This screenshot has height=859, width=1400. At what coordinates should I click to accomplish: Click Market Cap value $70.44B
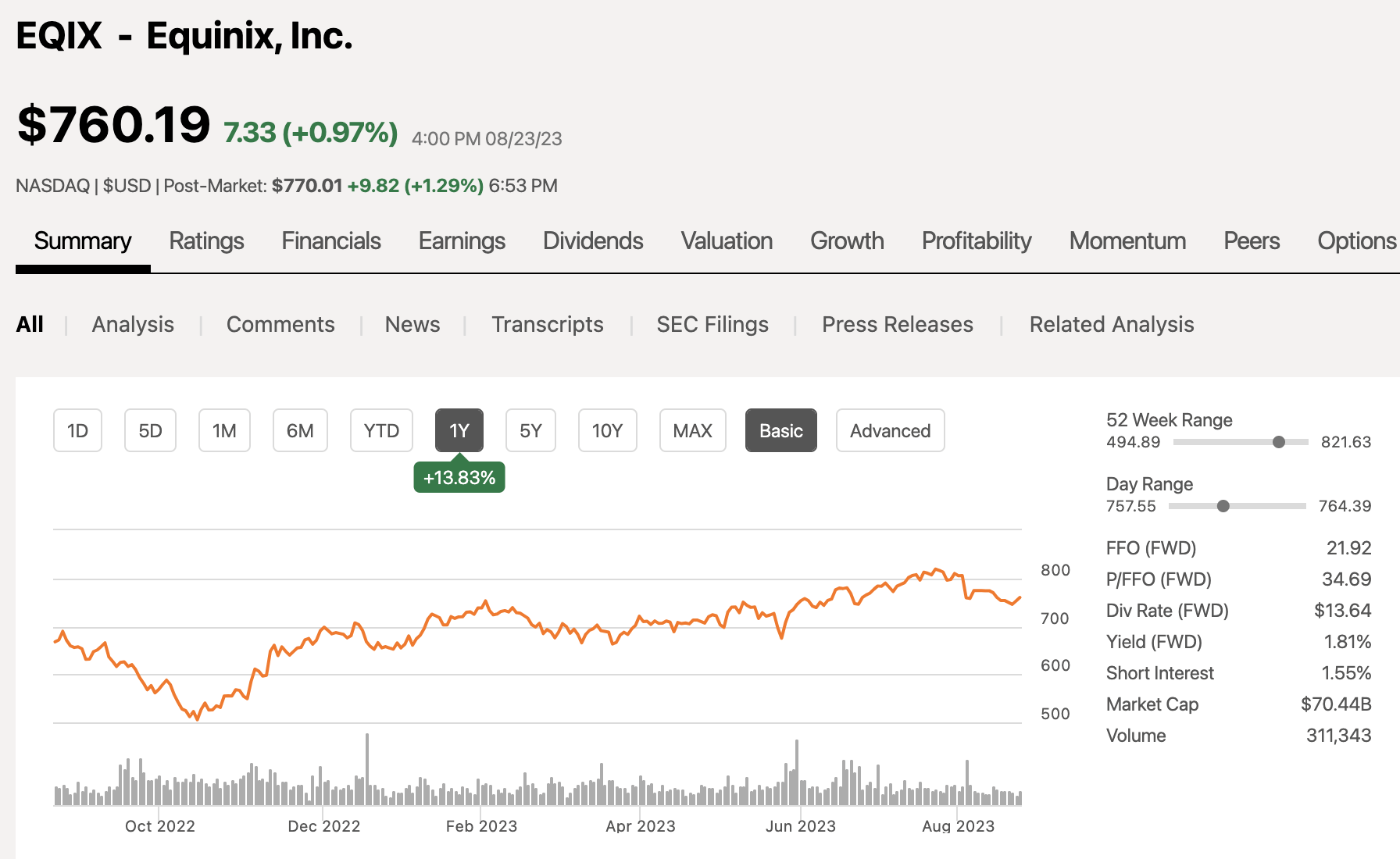click(x=1336, y=704)
